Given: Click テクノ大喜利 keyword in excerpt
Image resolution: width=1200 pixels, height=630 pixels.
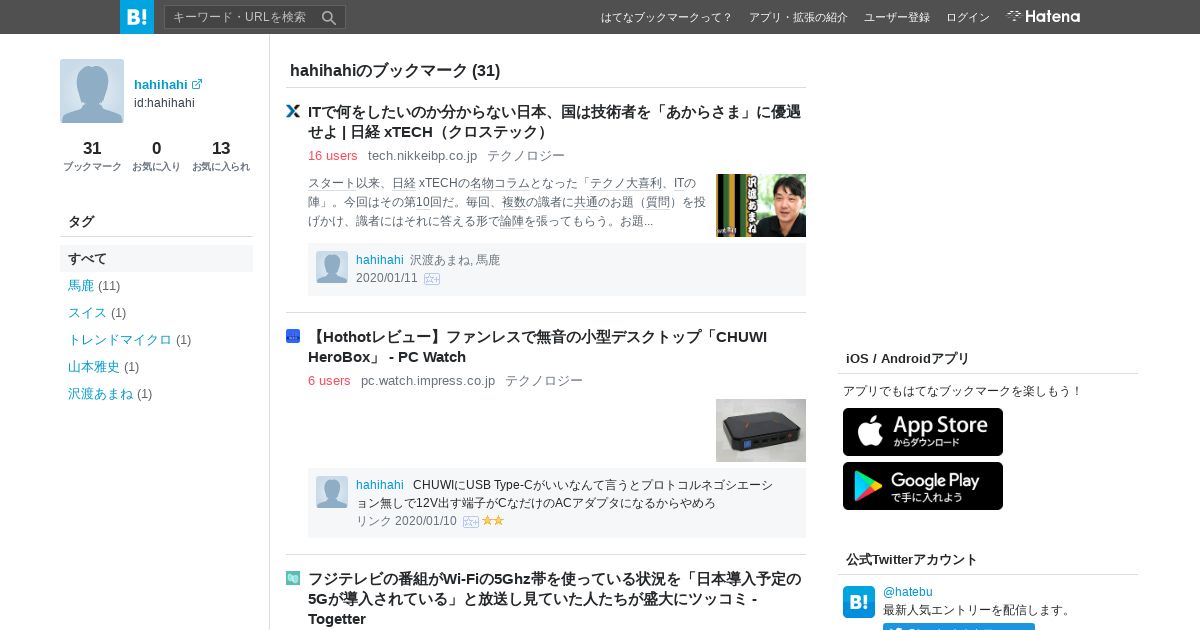Looking at the screenshot, I should click(626, 183).
